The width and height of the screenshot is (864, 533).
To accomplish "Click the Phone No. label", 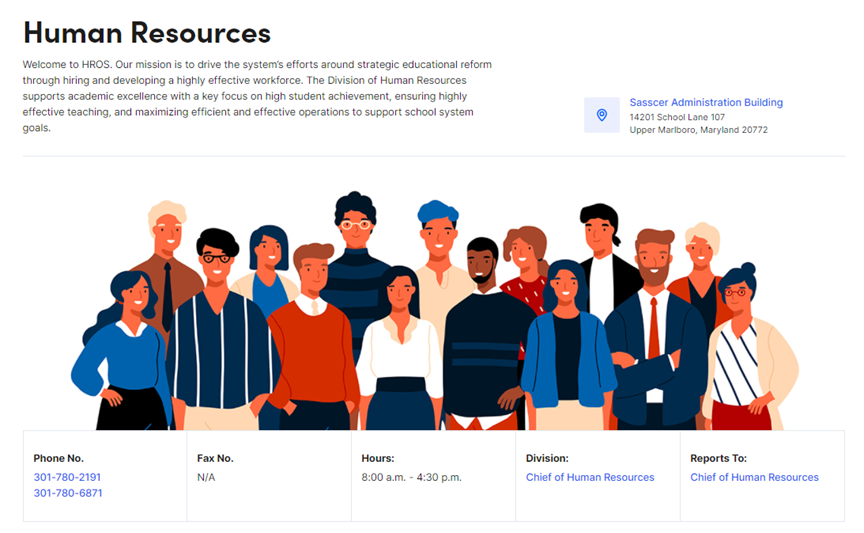I will [x=58, y=458].
